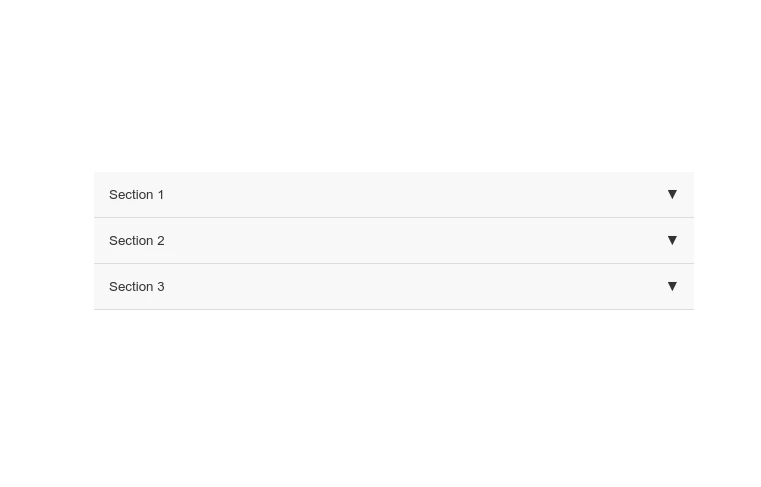Expand Section 1 accordion panel
Viewport: 761px width, 487px height.
393,194
